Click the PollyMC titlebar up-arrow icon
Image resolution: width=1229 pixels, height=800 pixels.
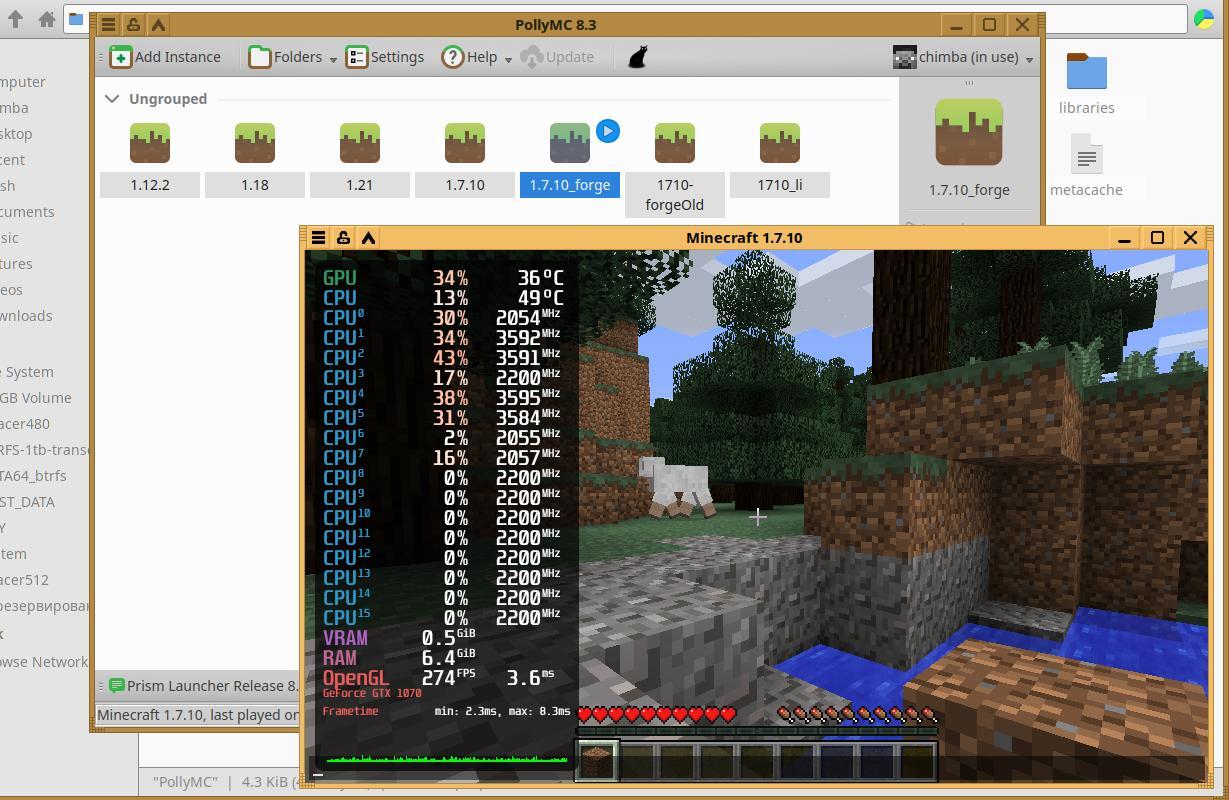(x=159, y=25)
